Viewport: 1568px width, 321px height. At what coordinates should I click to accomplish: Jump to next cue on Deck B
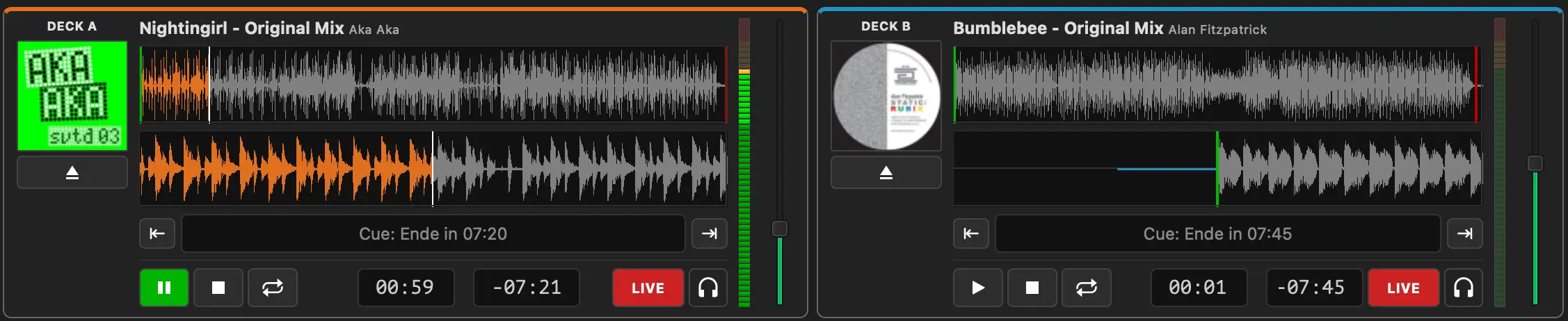pos(1465,233)
